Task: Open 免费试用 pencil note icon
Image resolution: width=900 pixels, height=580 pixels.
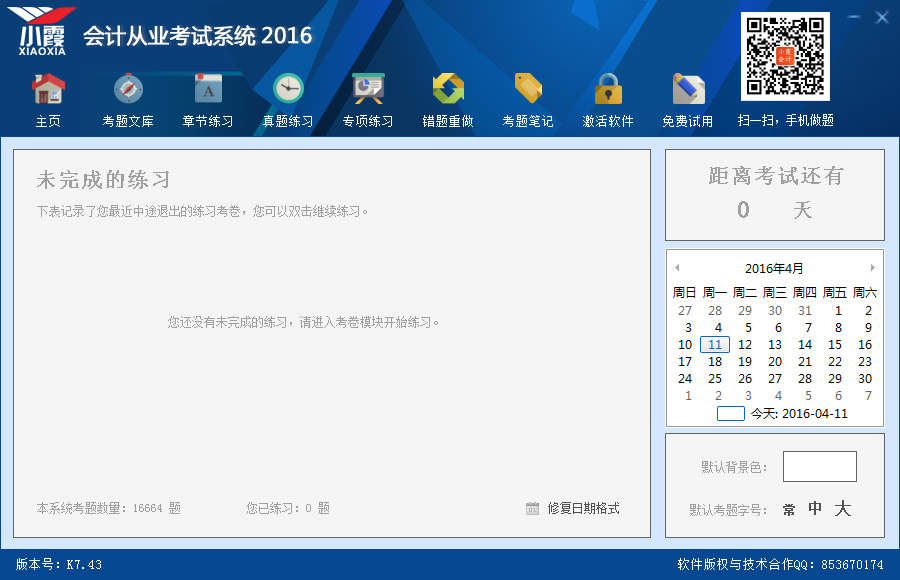Action: pyautogui.click(x=688, y=89)
